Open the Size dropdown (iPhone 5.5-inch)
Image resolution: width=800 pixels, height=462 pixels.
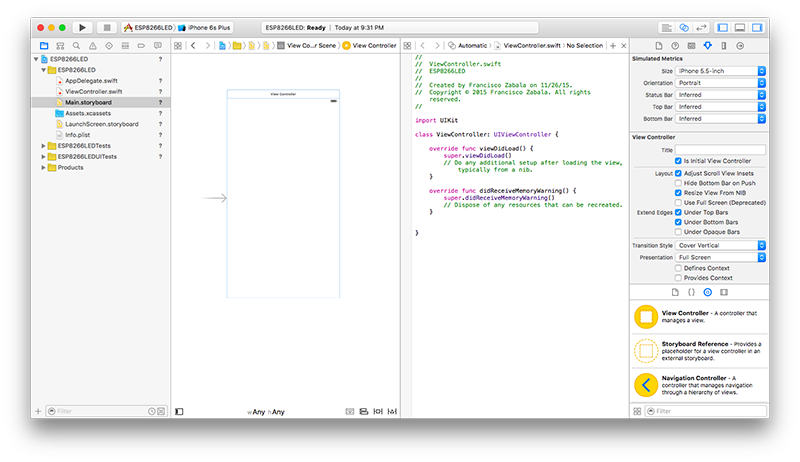pyautogui.click(x=720, y=70)
